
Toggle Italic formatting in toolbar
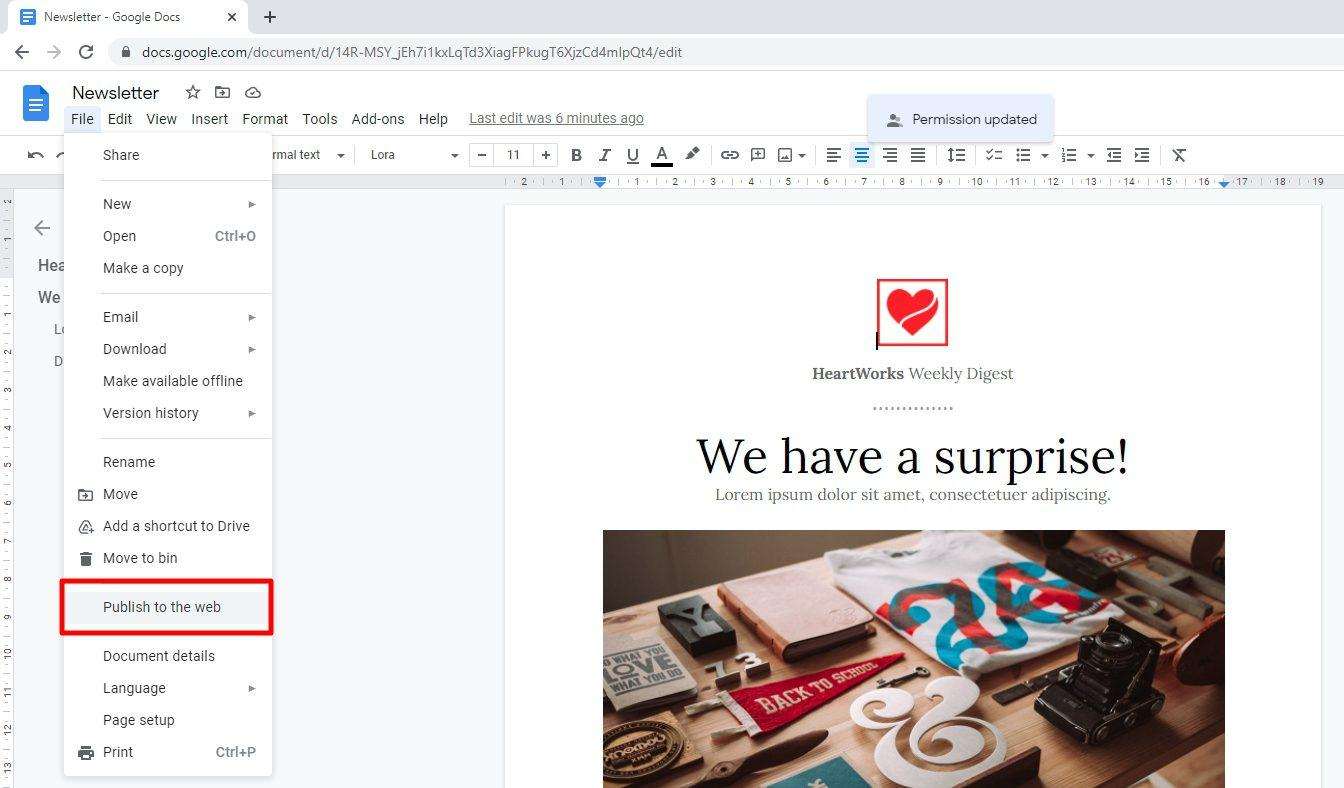[x=604, y=155]
